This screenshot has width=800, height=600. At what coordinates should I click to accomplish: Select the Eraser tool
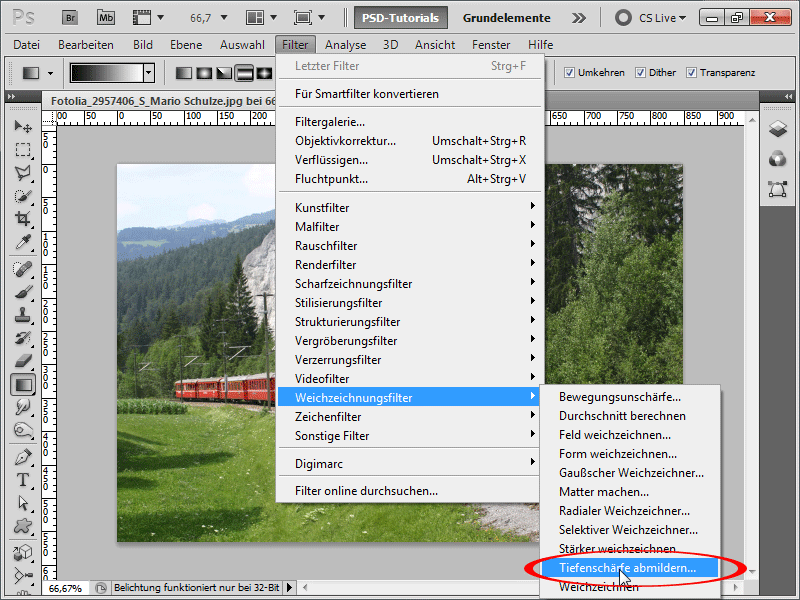[22, 361]
